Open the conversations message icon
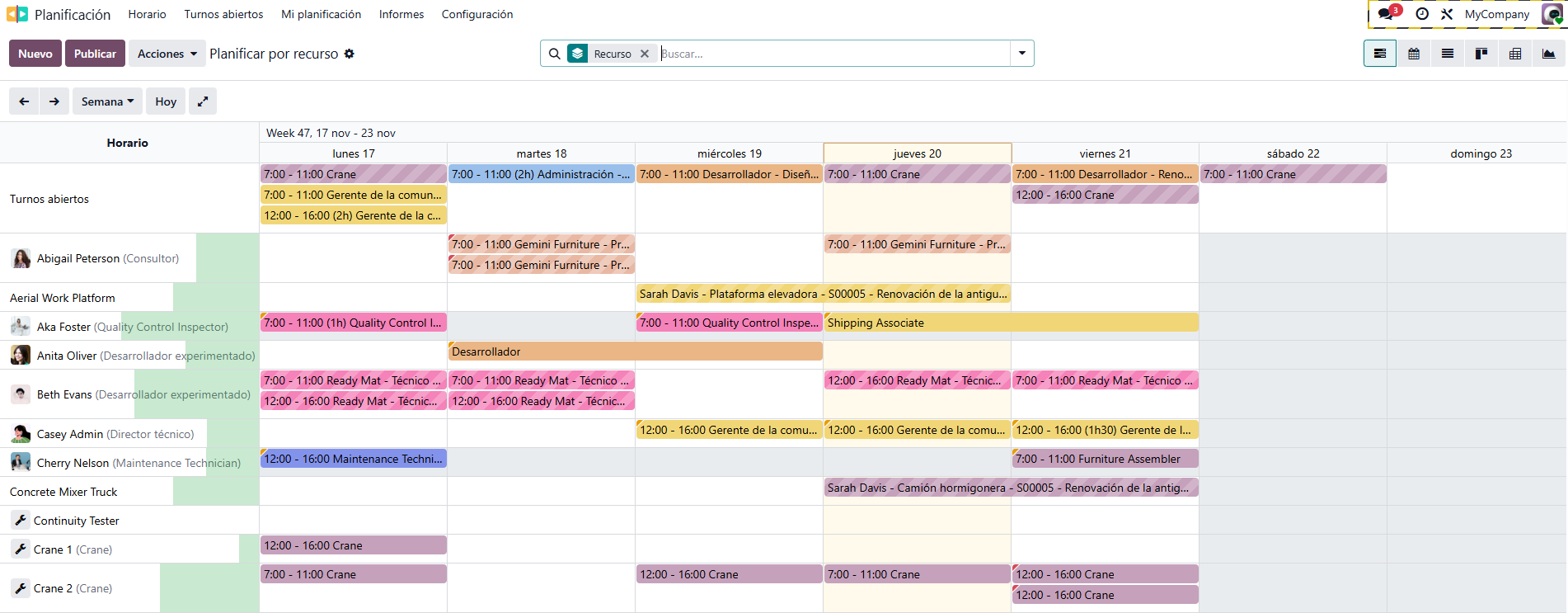The width and height of the screenshot is (1568, 613). point(1387,14)
